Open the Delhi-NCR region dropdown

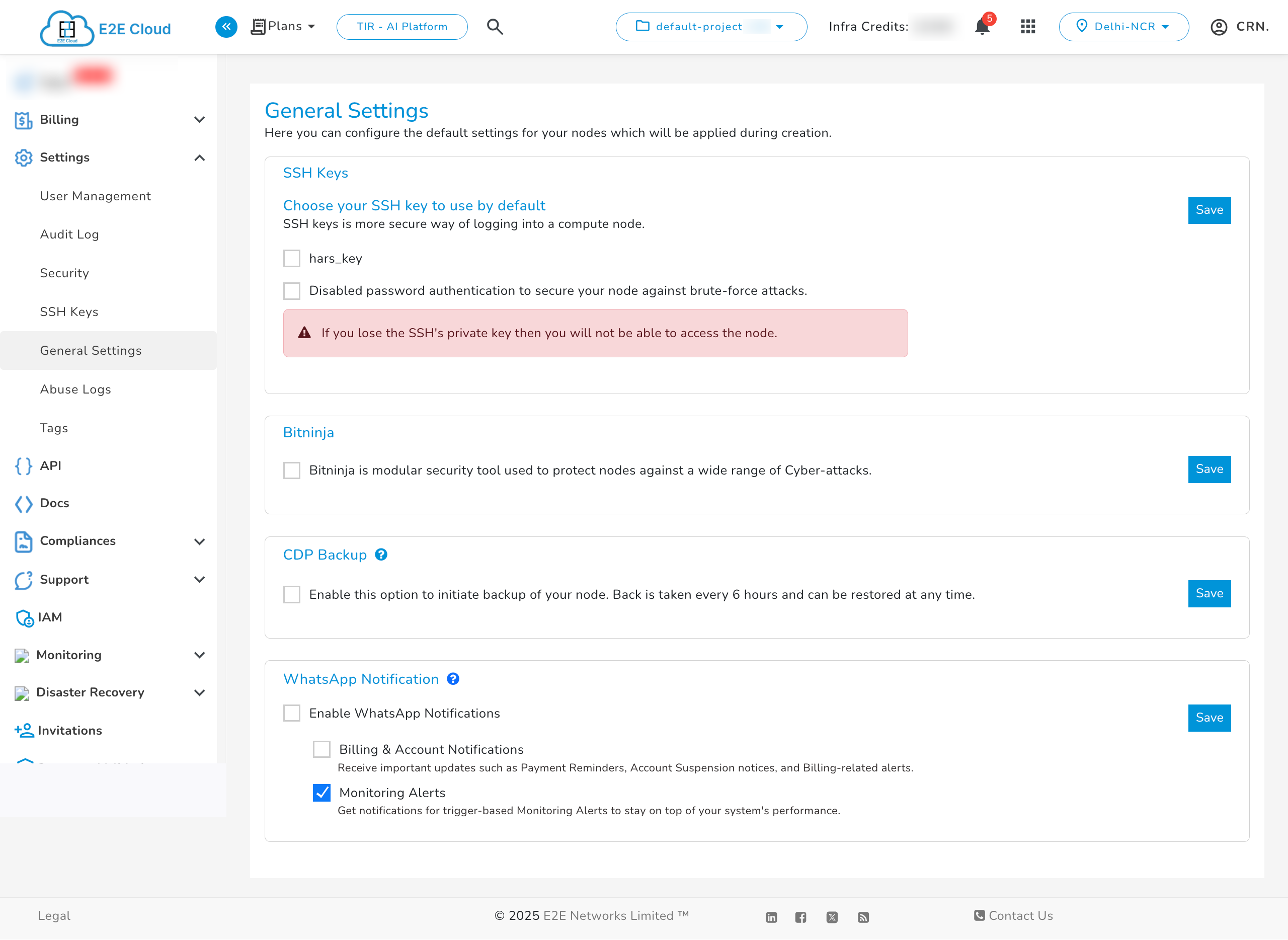click(1123, 26)
